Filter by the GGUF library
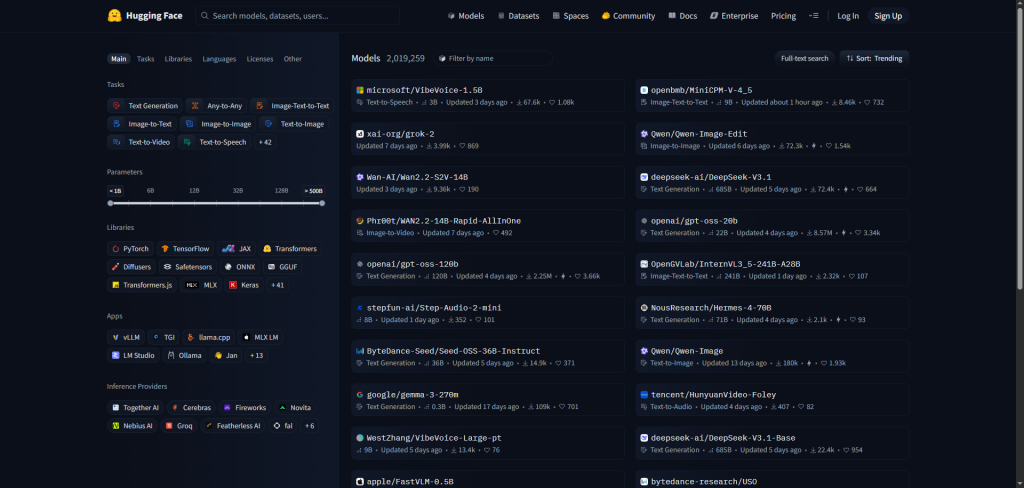This screenshot has width=1024, height=488. coord(282,267)
